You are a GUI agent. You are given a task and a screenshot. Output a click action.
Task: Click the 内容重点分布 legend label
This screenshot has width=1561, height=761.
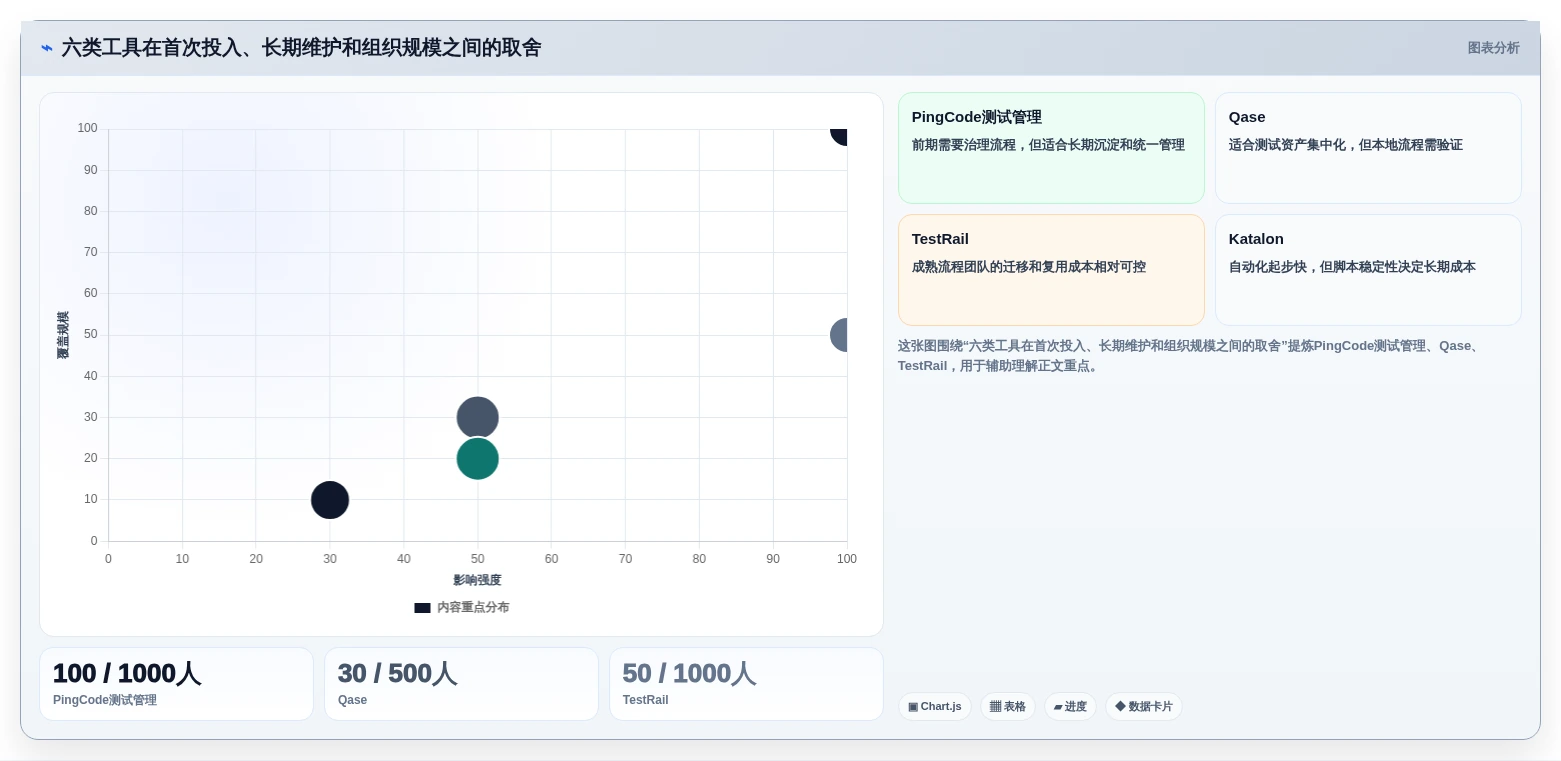473,608
